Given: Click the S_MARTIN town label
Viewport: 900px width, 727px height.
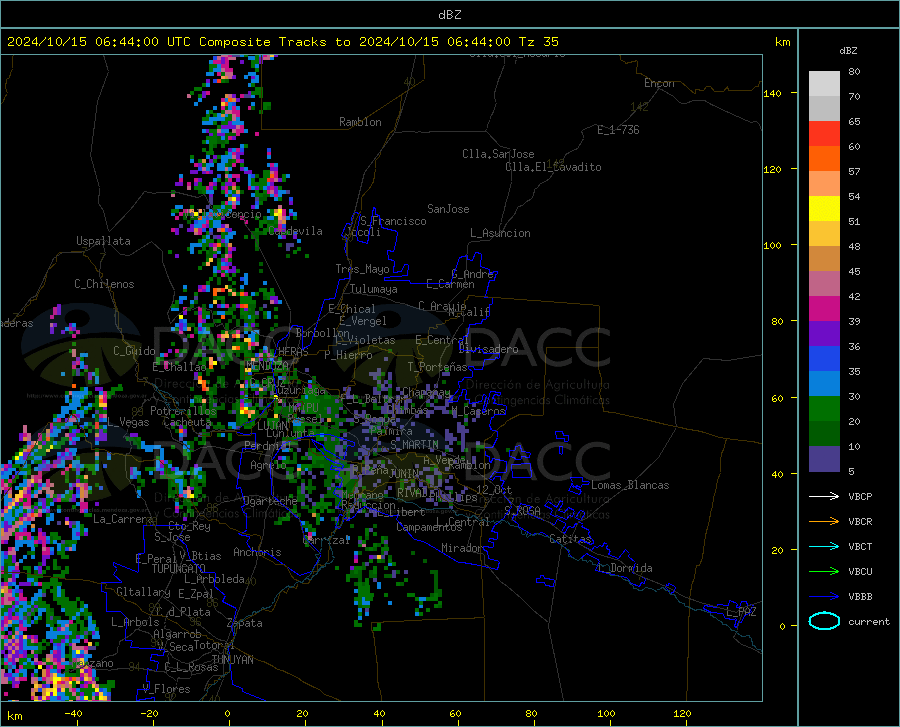Looking at the screenshot, I should coord(414,445).
